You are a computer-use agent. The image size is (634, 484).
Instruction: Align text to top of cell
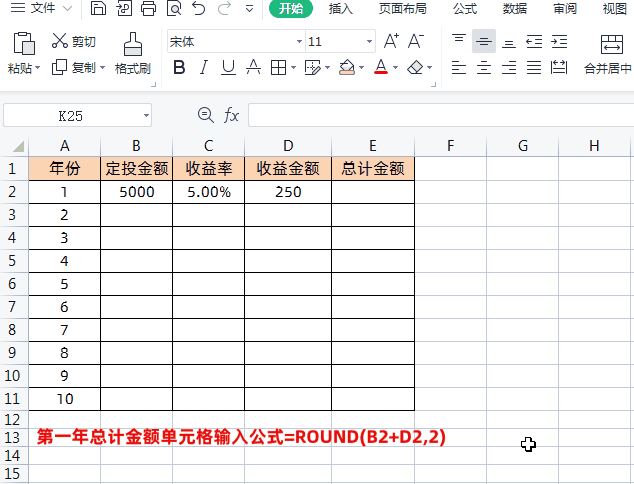[x=459, y=41]
